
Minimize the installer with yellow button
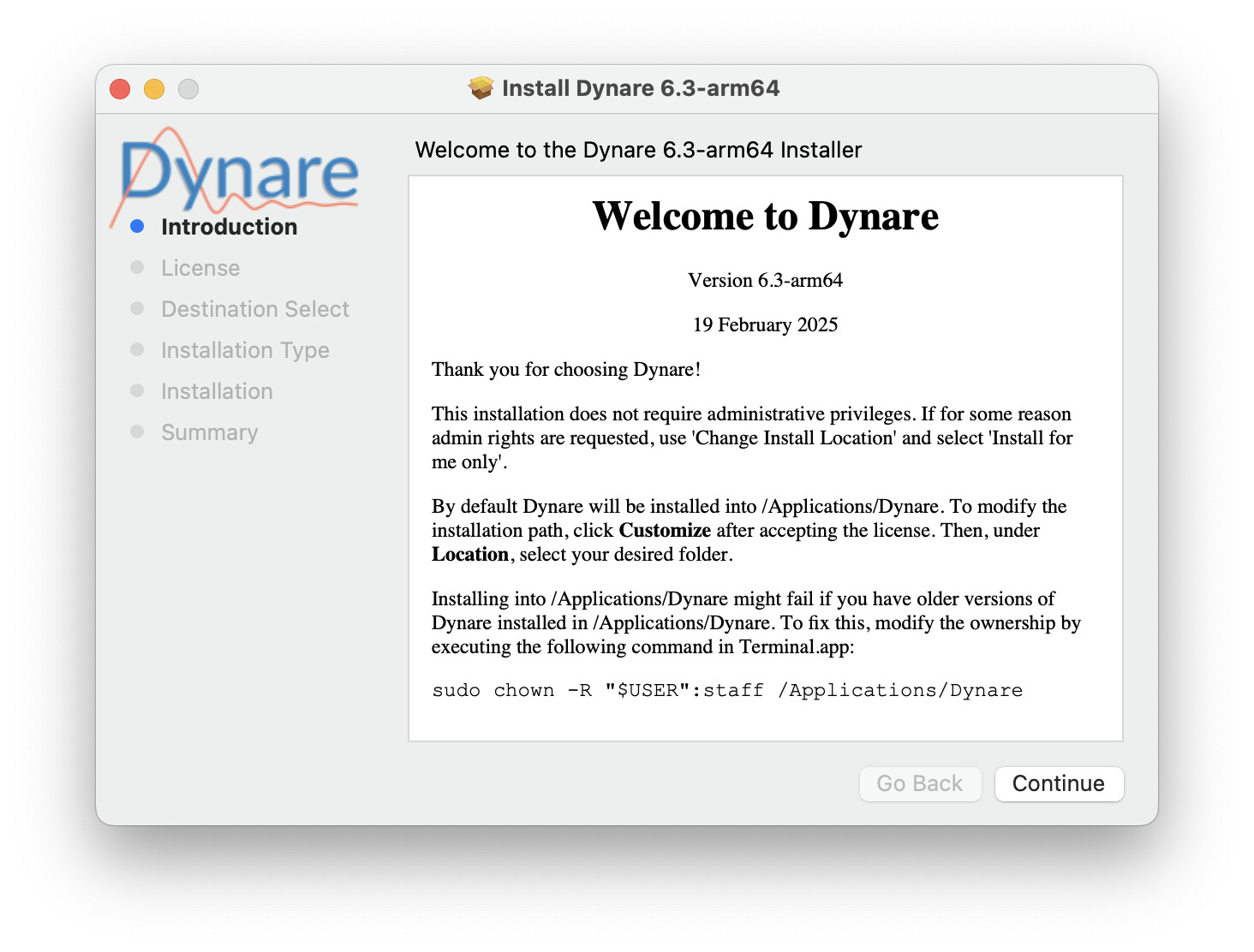click(x=154, y=89)
